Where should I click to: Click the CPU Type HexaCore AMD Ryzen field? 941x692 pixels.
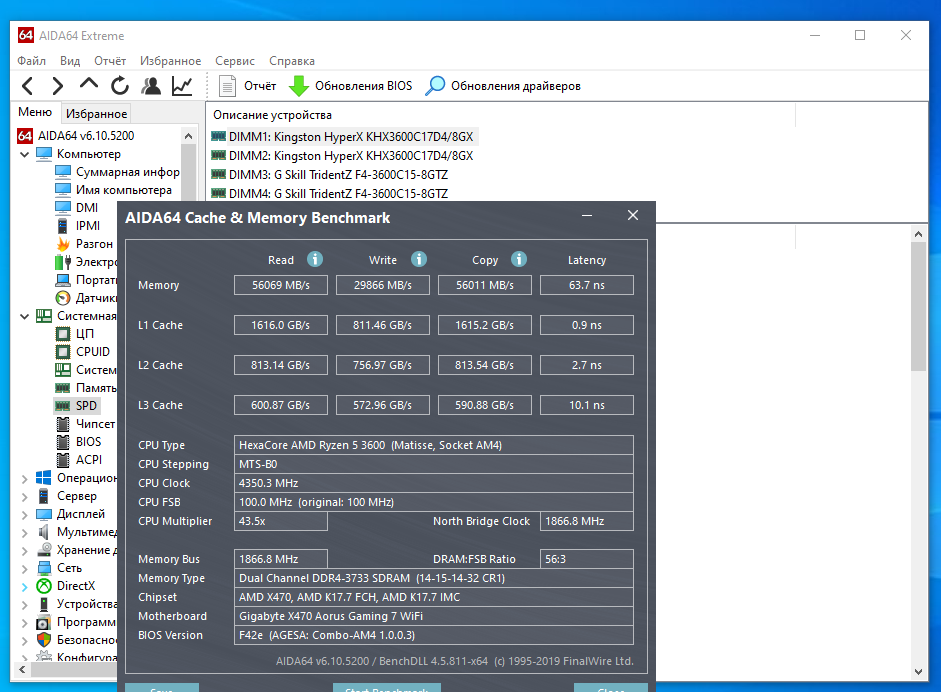point(434,445)
